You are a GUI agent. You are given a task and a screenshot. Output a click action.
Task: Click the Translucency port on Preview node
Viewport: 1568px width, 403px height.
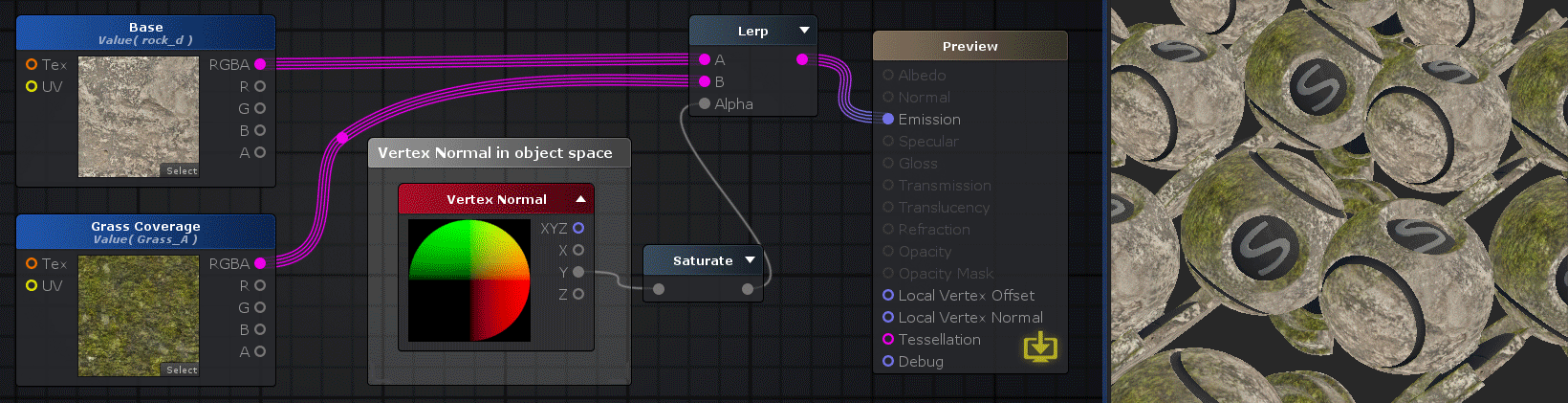tap(888, 207)
